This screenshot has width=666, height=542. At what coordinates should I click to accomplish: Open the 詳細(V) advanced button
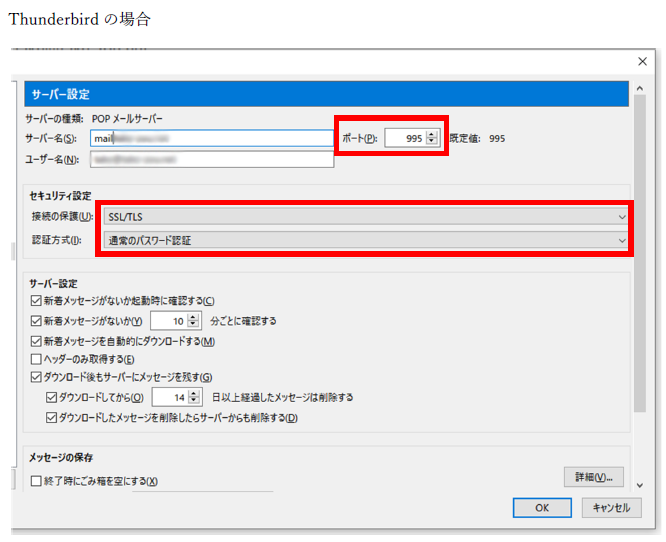point(593,477)
